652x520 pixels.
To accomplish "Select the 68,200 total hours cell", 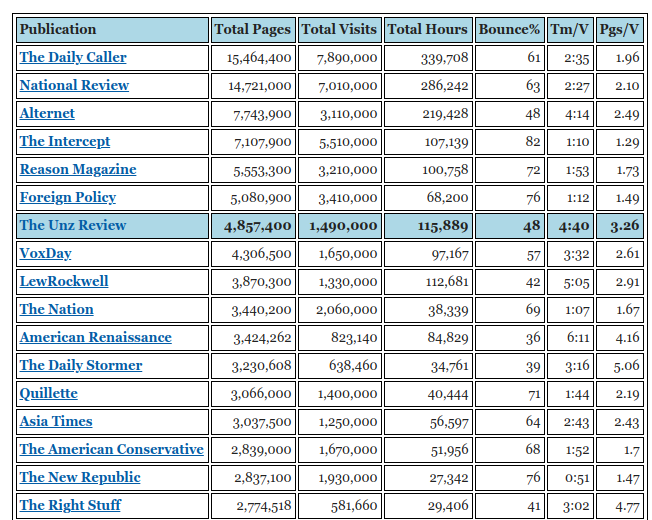I will point(428,197).
